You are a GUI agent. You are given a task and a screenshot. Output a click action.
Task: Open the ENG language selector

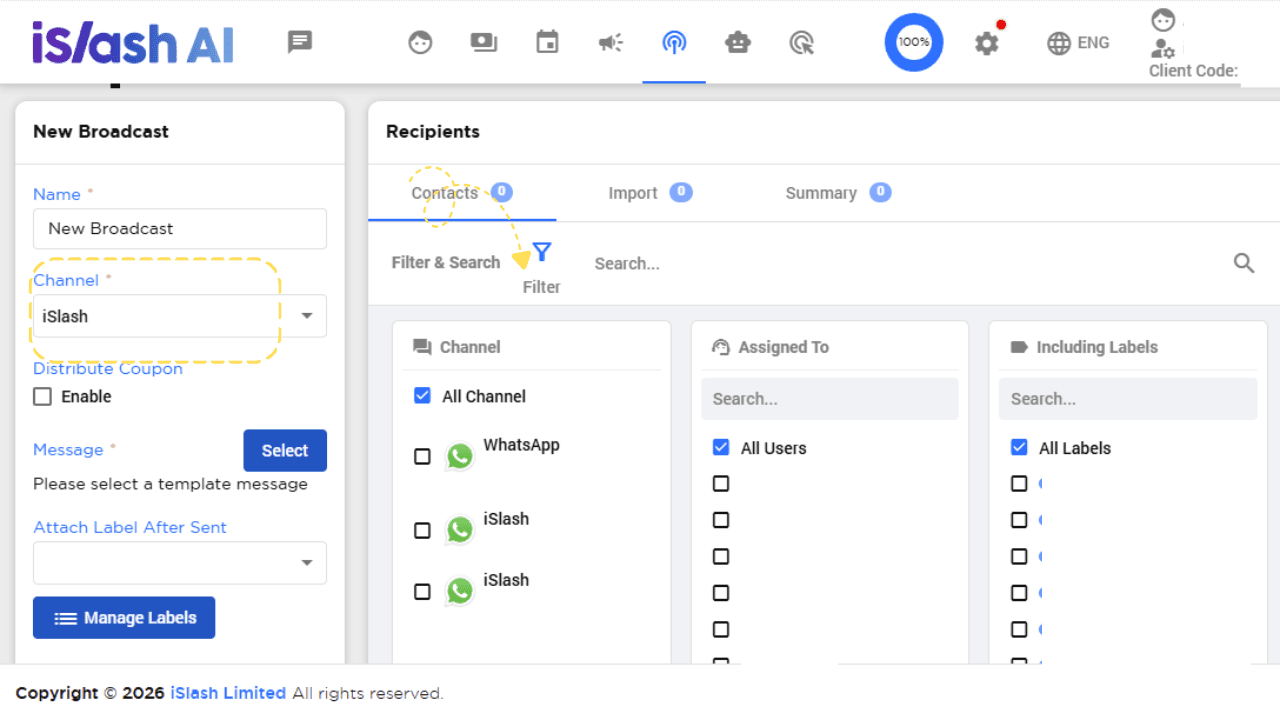click(1079, 43)
